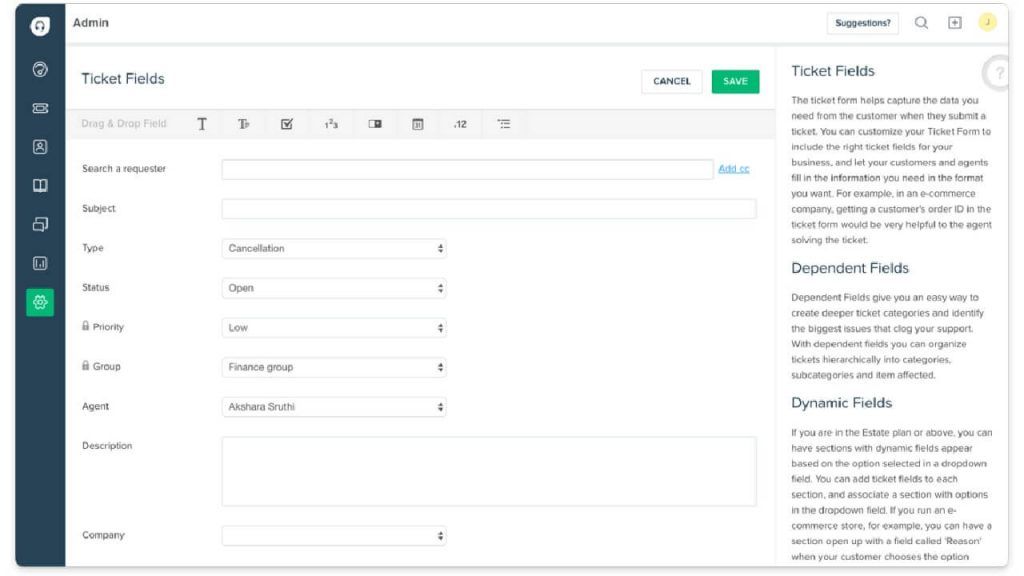Pick the number field icon
This screenshot has height=576, width=1024.
click(331, 124)
